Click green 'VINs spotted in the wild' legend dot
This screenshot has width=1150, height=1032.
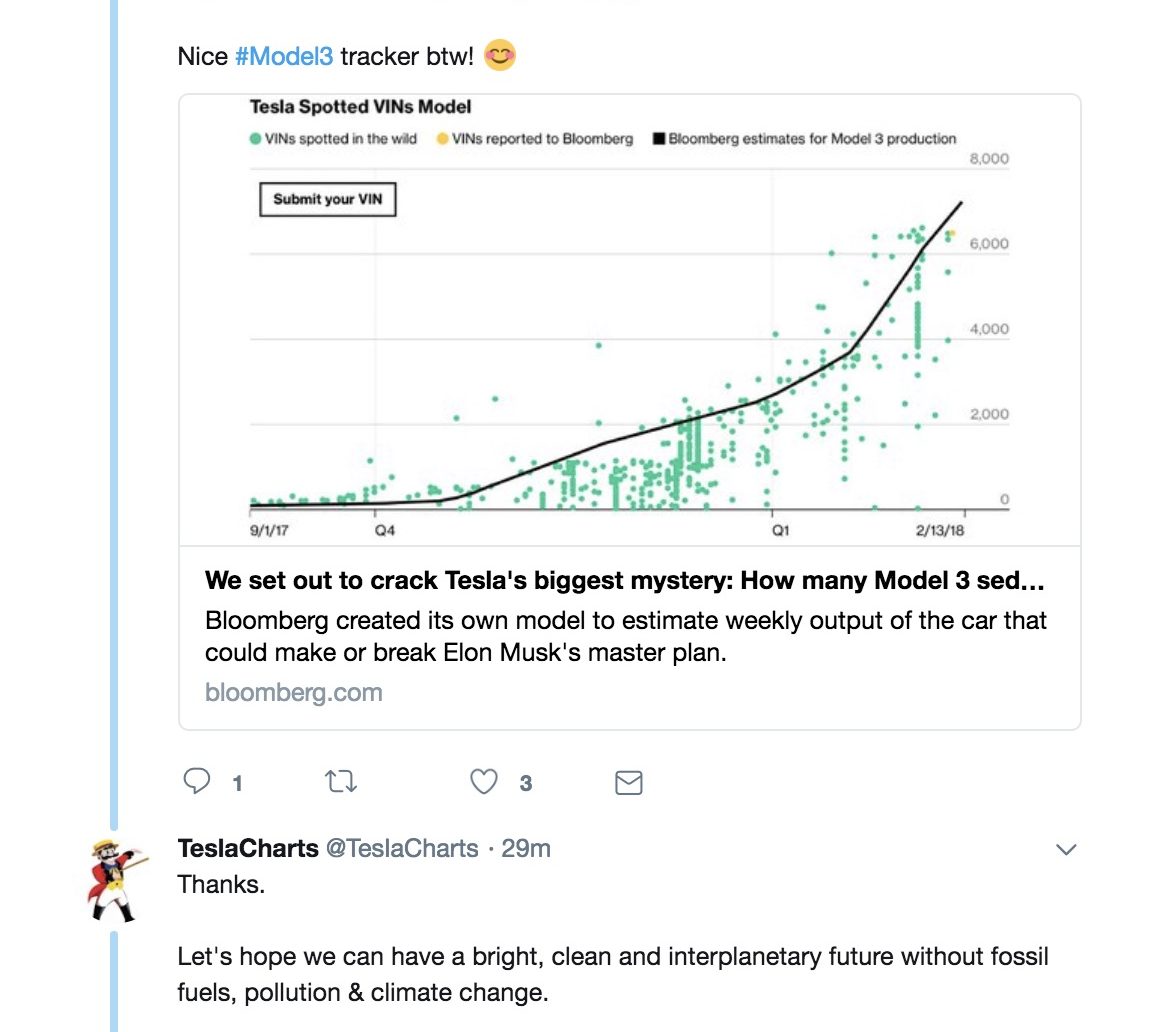[255, 139]
